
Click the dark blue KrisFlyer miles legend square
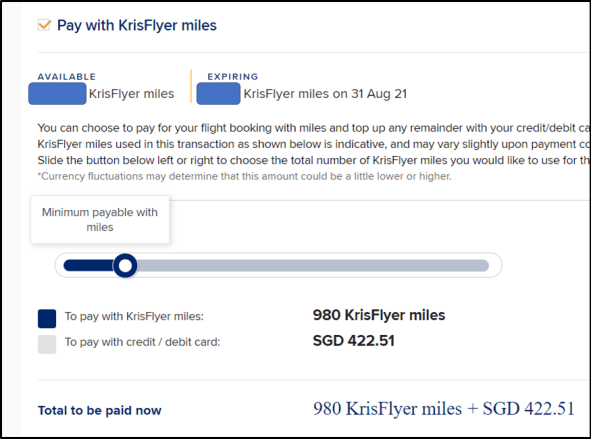(47, 319)
